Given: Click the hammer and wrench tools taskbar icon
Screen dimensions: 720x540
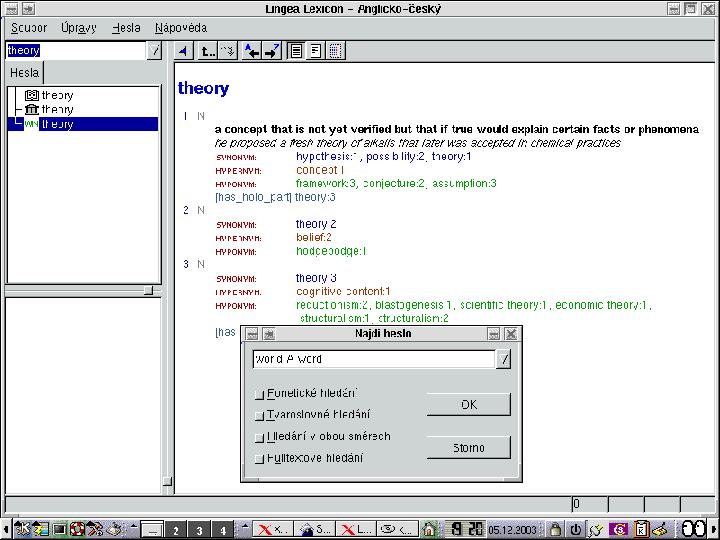Looking at the screenshot, I should 95,529.
